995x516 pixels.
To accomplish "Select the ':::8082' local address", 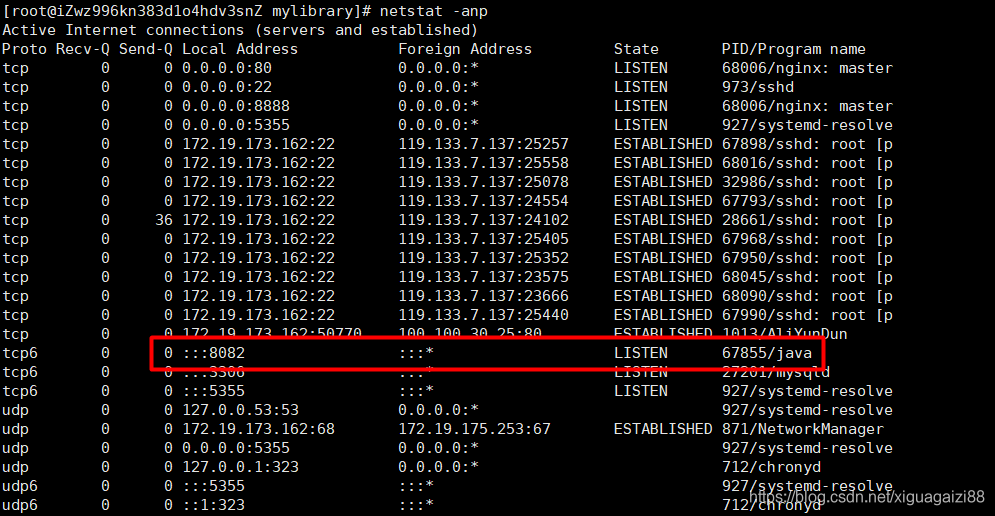I will point(213,353).
